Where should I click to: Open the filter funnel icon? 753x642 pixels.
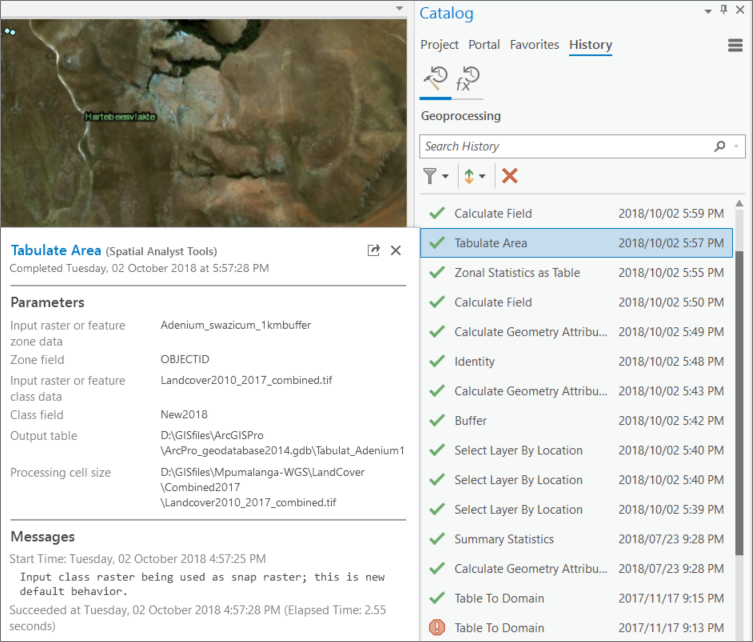tap(430, 176)
